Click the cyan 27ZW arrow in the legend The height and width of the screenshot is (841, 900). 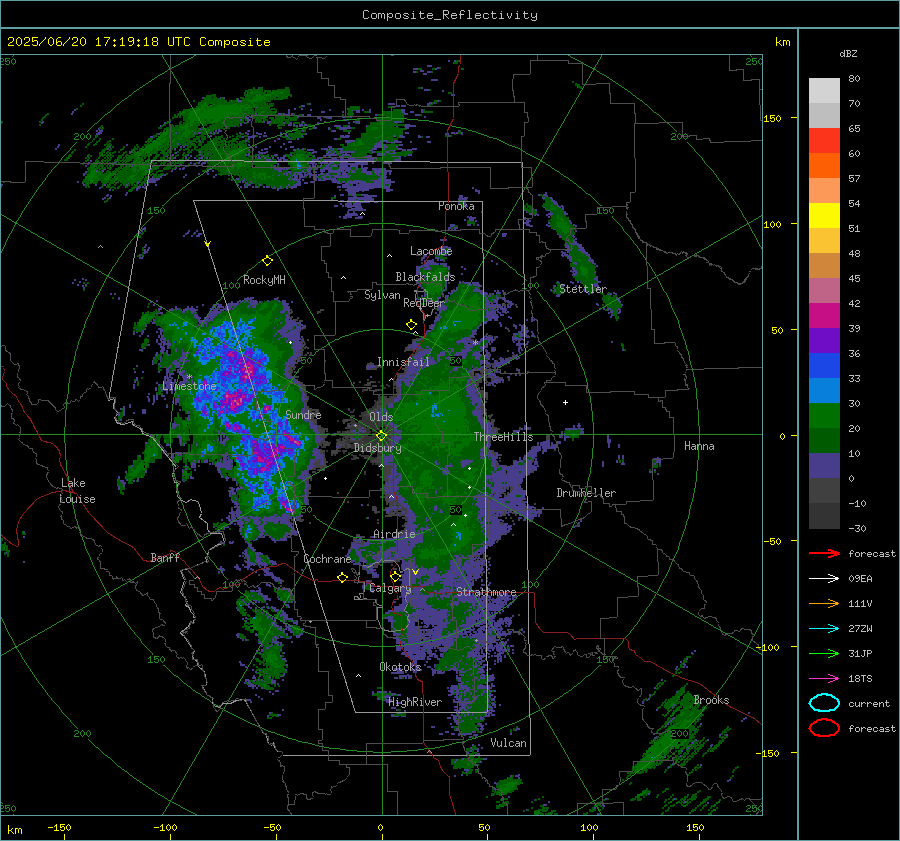pos(824,629)
